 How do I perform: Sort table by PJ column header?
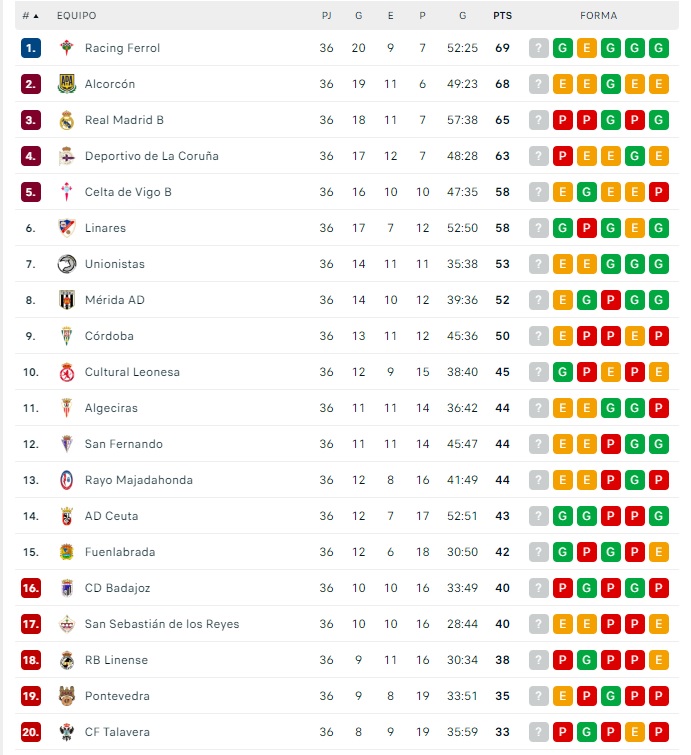pyautogui.click(x=327, y=16)
